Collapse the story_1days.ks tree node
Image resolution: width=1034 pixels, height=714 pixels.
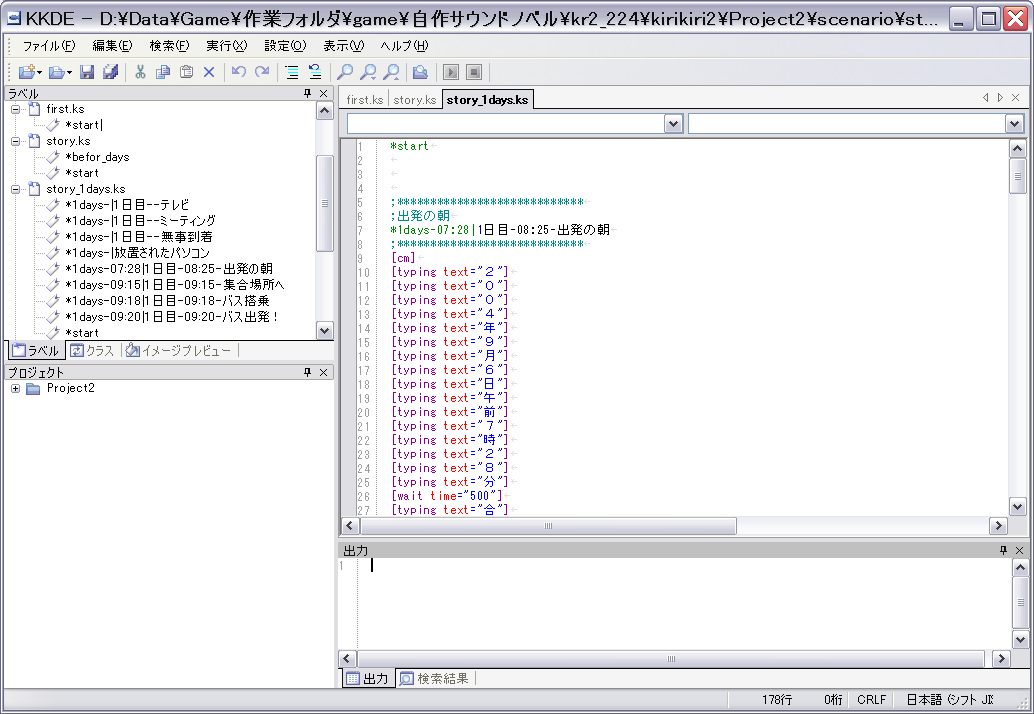[16, 189]
